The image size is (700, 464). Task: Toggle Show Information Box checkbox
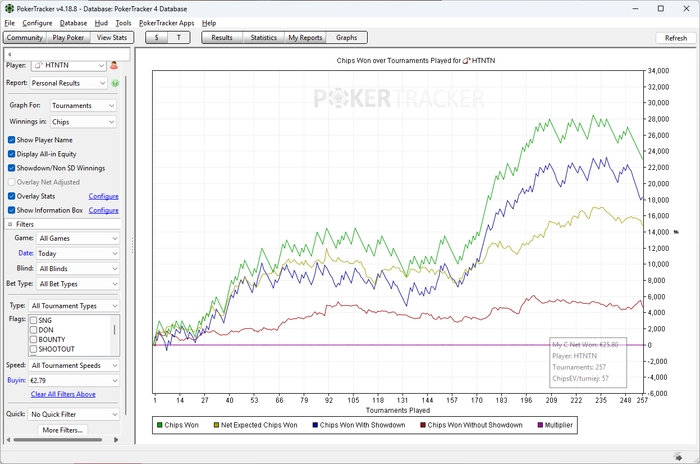(x=12, y=210)
